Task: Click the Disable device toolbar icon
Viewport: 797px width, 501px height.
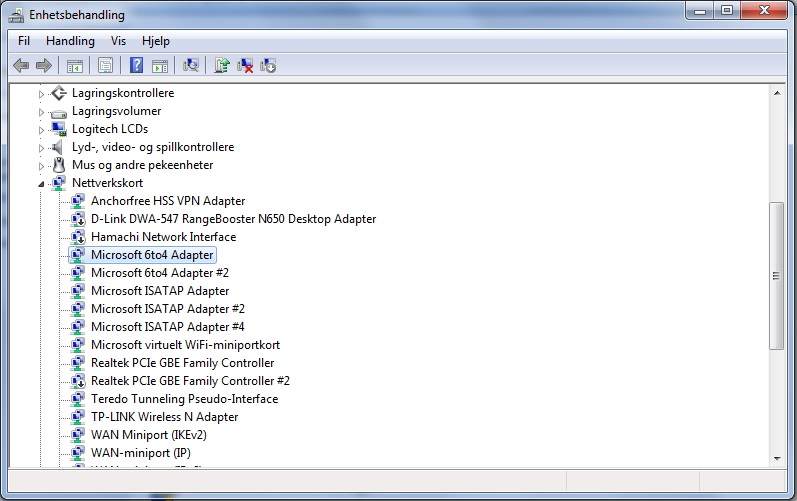Action: (x=268, y=66)
